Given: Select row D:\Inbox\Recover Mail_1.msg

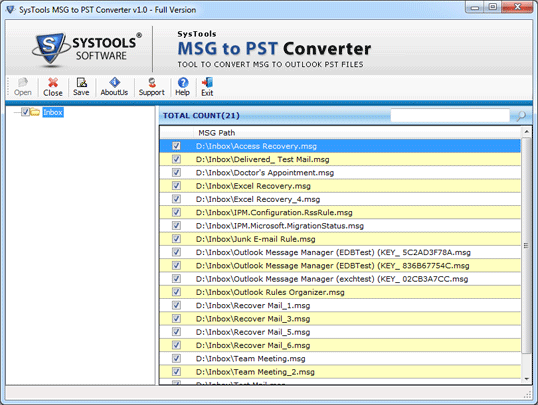Looking at the screenshot, I should coord(340,305).
